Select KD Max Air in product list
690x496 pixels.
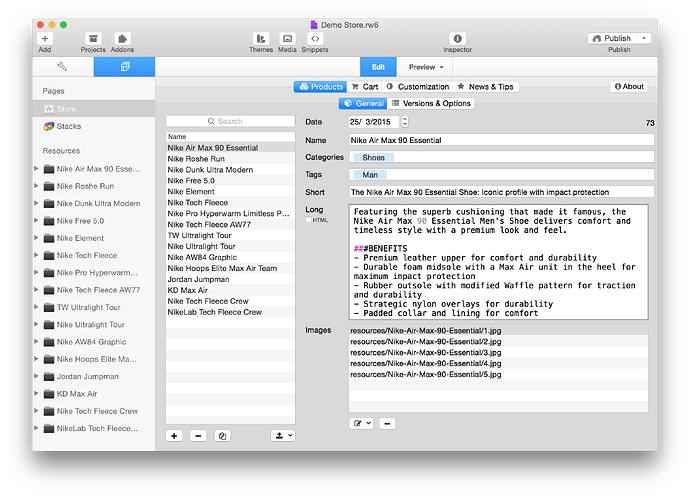230,290
